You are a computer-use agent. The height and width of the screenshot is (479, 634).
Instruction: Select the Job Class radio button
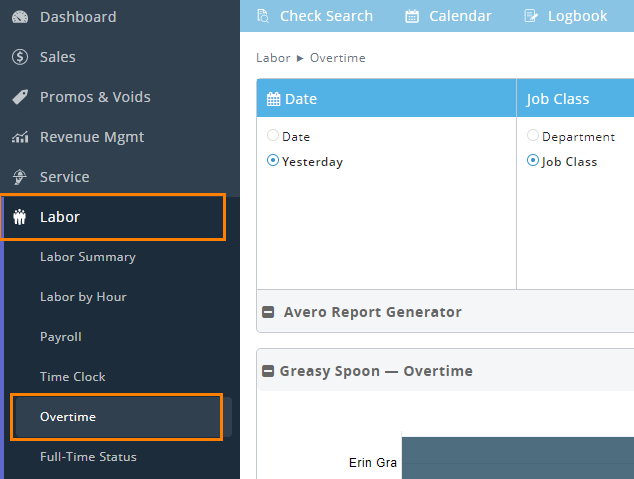(x=533, y=161)
